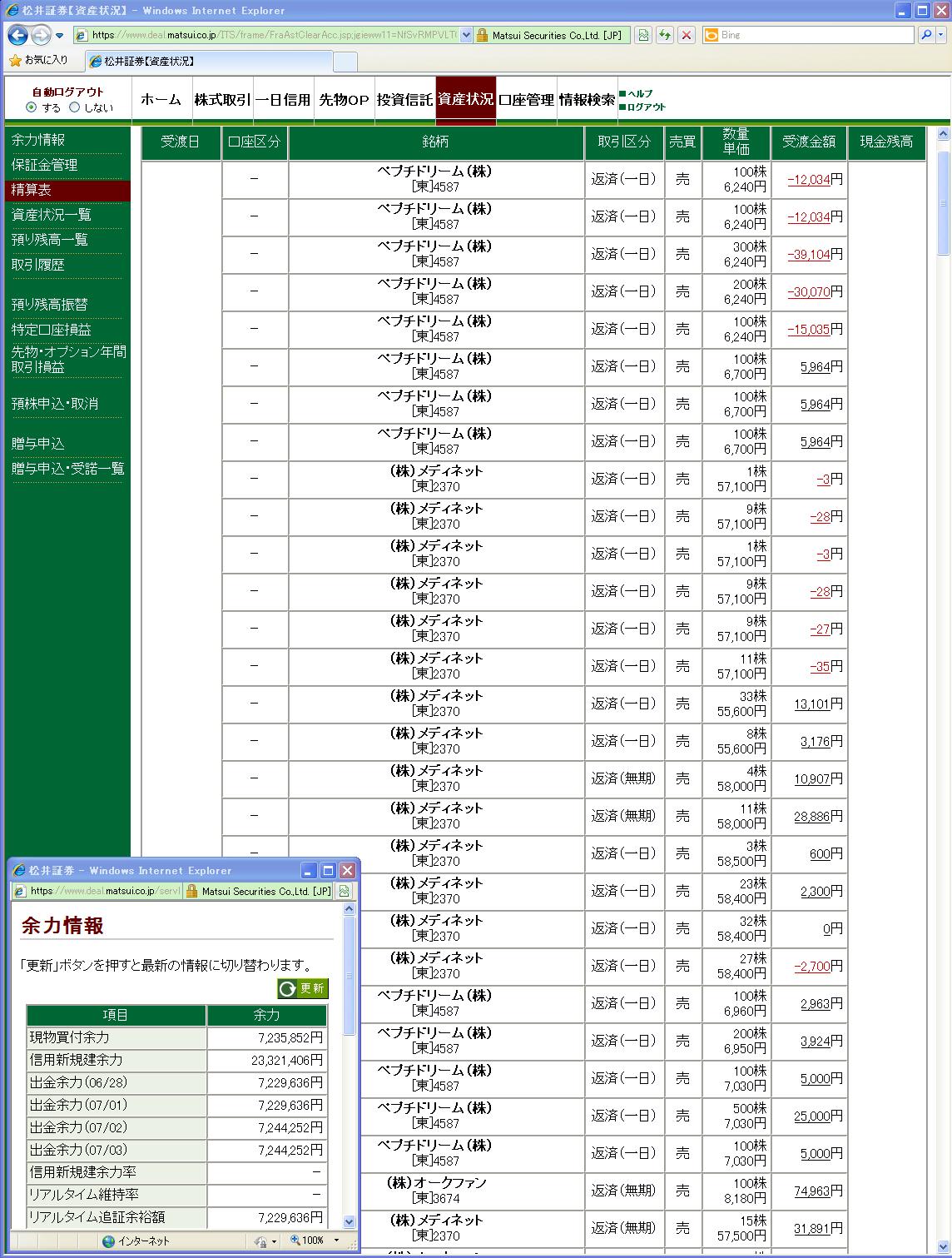Click the padlock security icon in main window
Image resolution: width=952 pixels, height=1258 pixels.
pos(482,35)
